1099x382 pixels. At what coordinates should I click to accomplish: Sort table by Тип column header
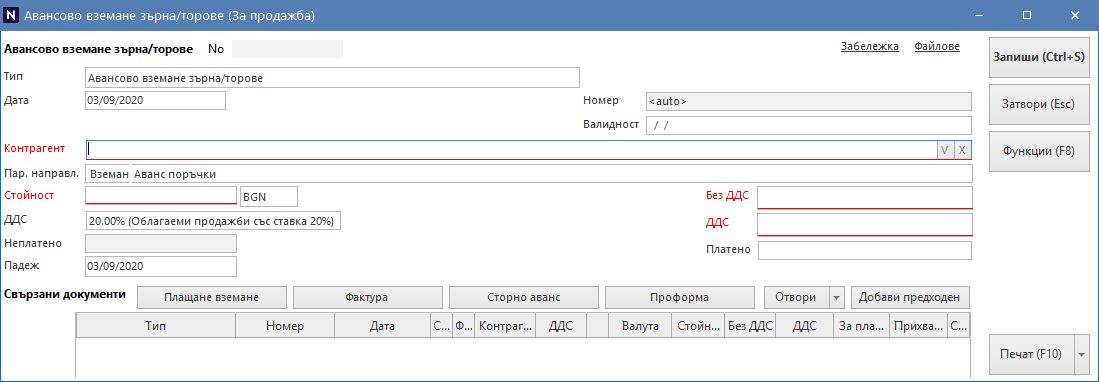click(156, 326)
